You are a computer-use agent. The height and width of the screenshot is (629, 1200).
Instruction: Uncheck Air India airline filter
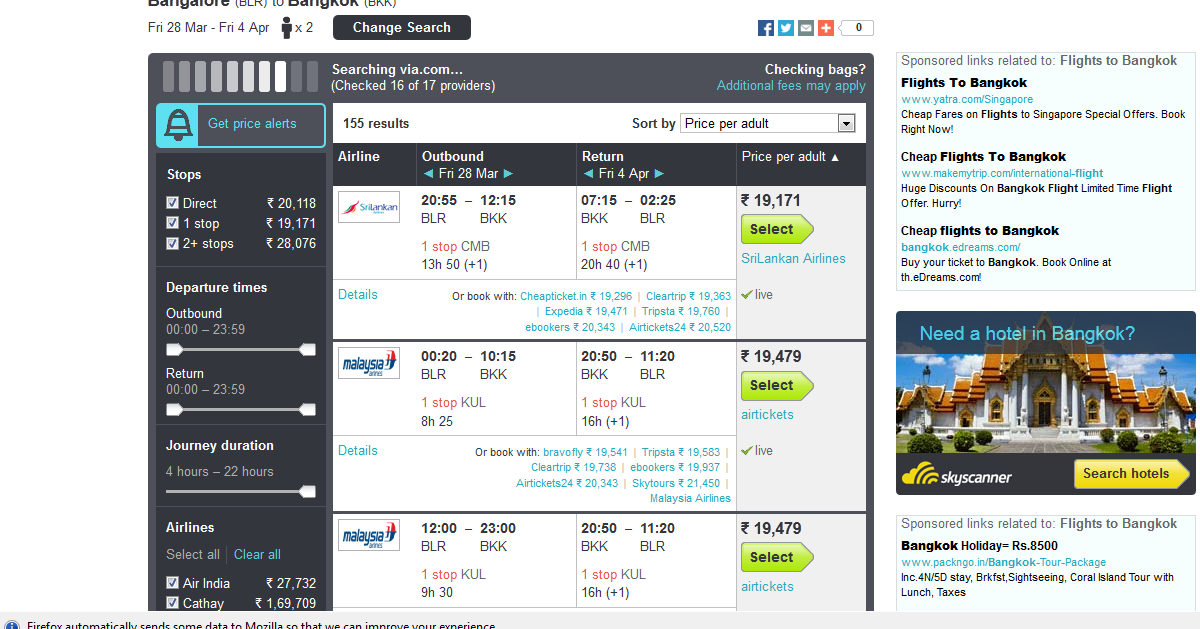(x=173, y=583)
